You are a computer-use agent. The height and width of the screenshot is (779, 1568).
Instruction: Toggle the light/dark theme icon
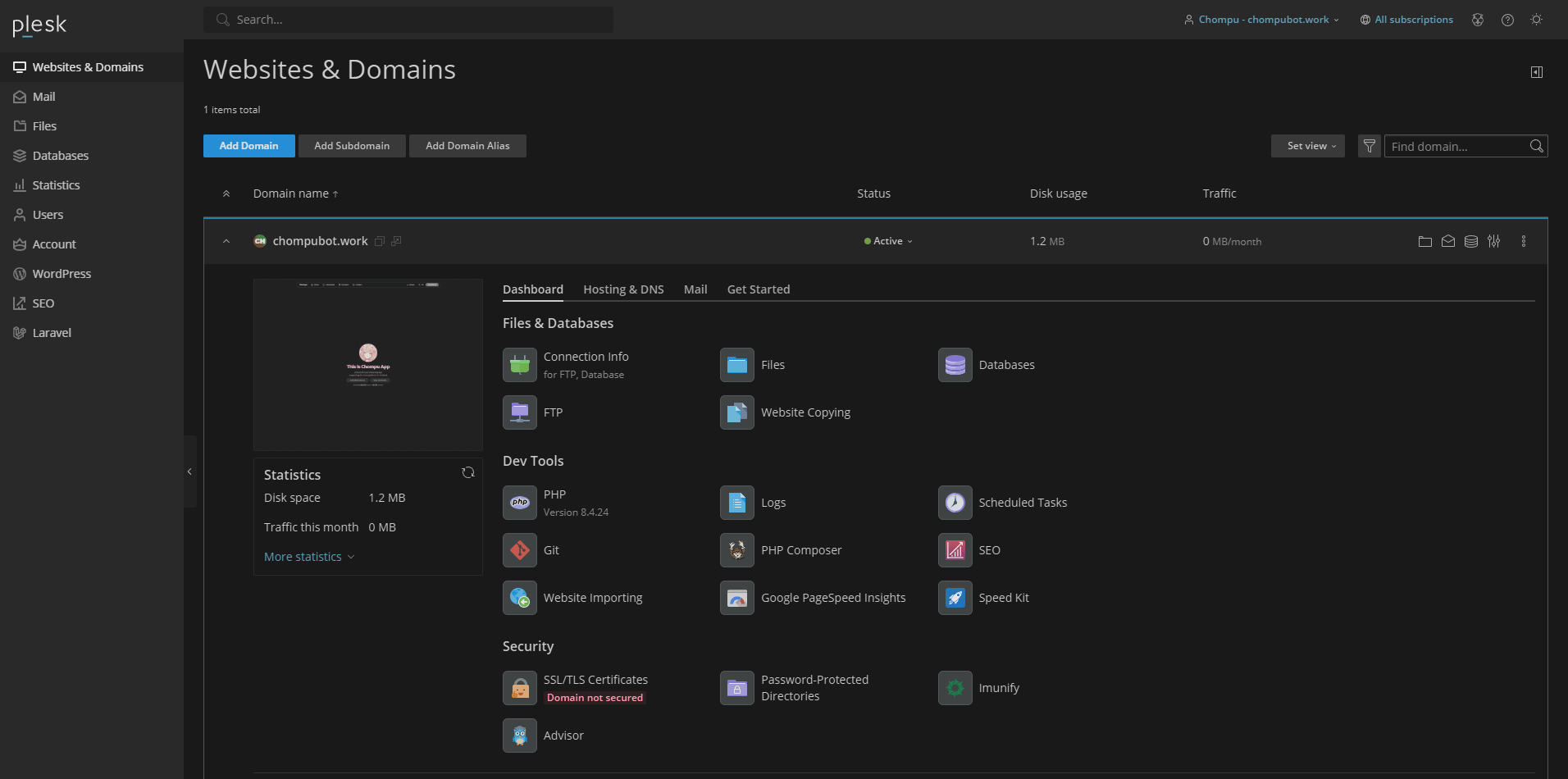[1537, 20]
